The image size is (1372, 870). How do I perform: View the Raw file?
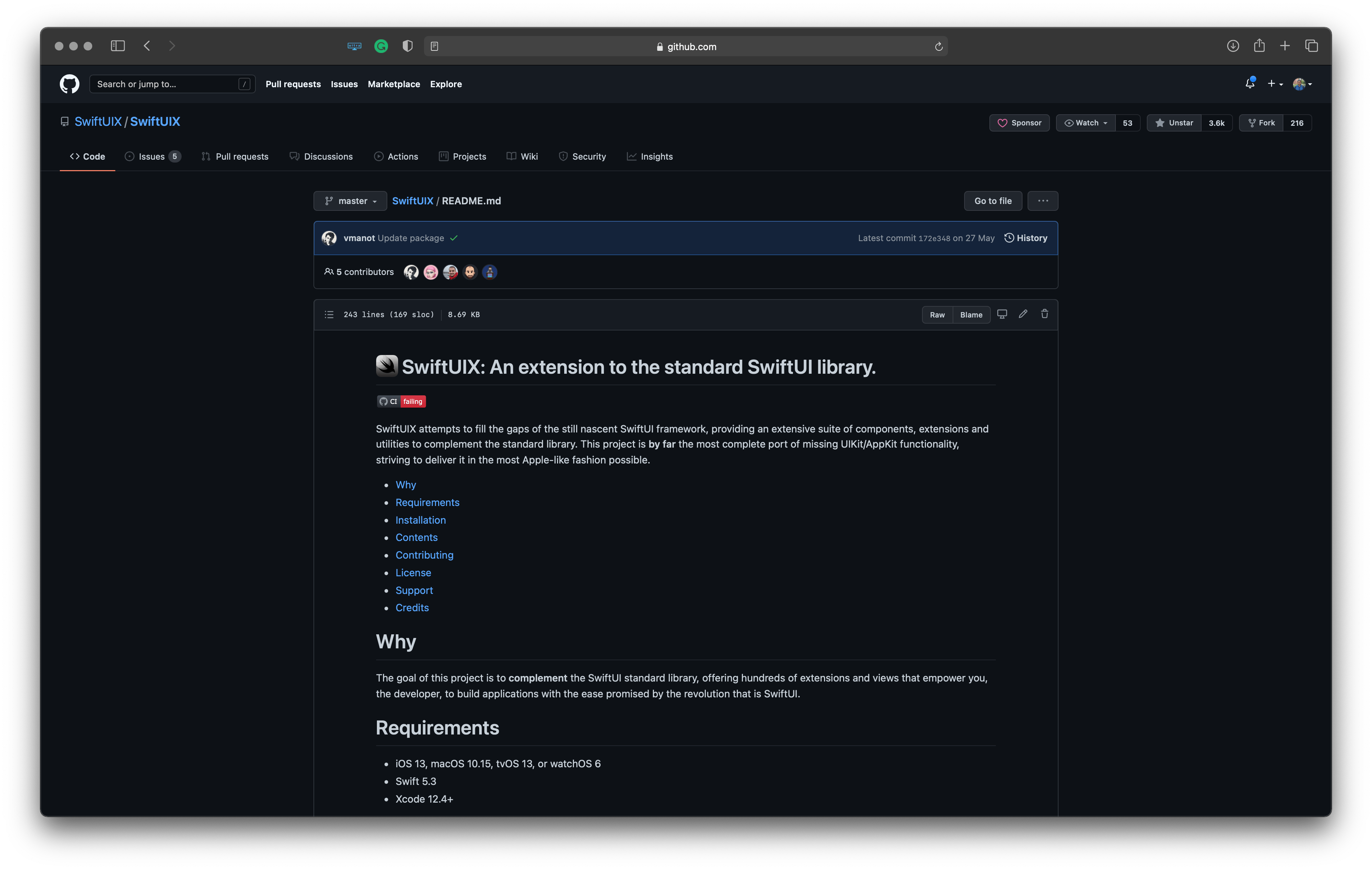(x=937, y=315)
